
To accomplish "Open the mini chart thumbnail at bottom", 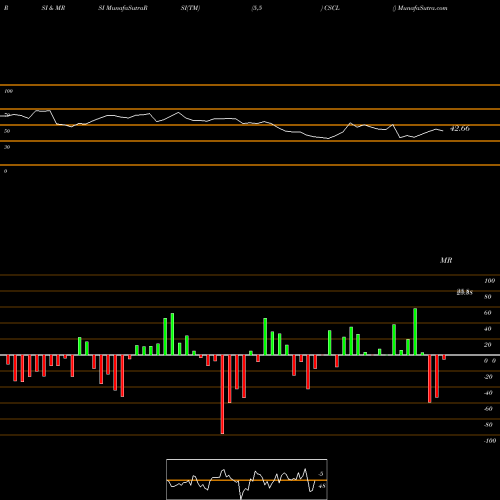I will pyautogui.click(x=247, y=479).
